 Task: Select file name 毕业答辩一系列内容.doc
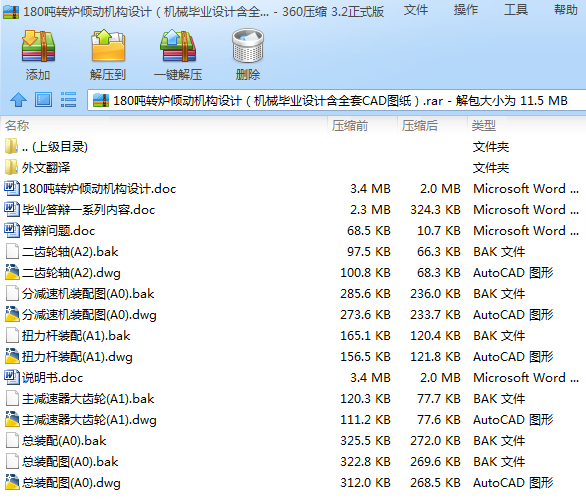coord(89,210)
